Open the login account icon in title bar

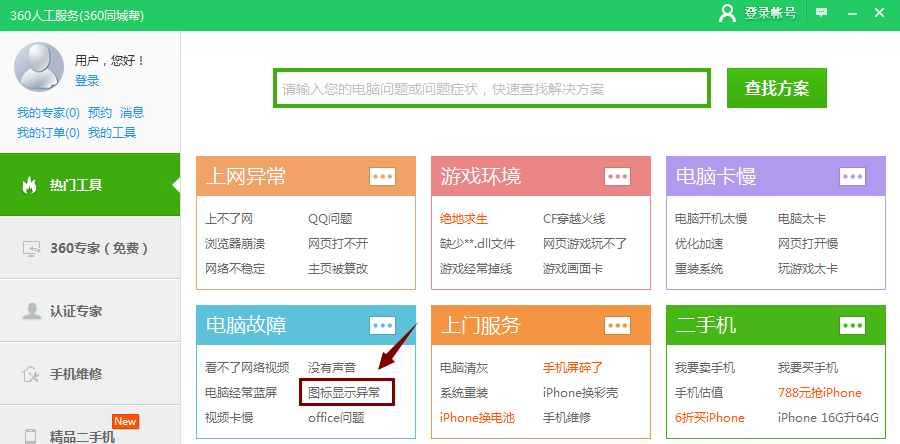[x=727, y=13]
